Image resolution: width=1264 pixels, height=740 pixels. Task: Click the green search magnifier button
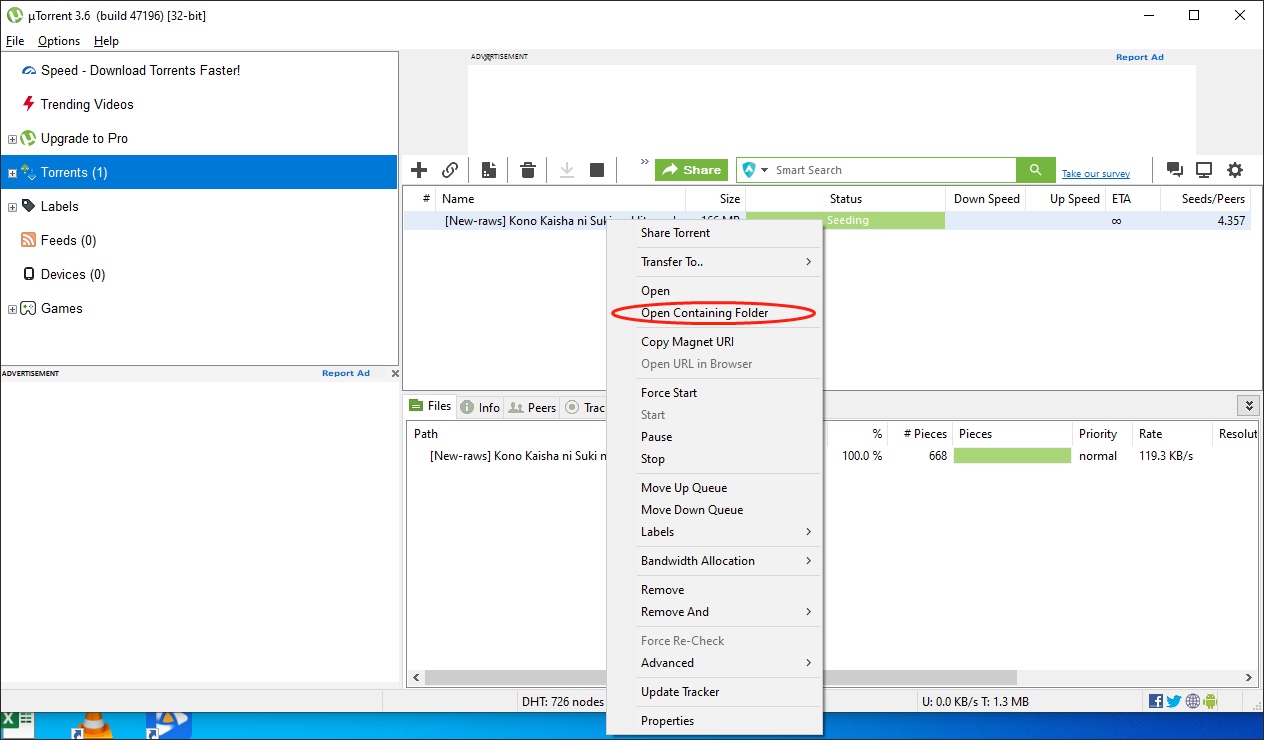(x=1036, y=170)
